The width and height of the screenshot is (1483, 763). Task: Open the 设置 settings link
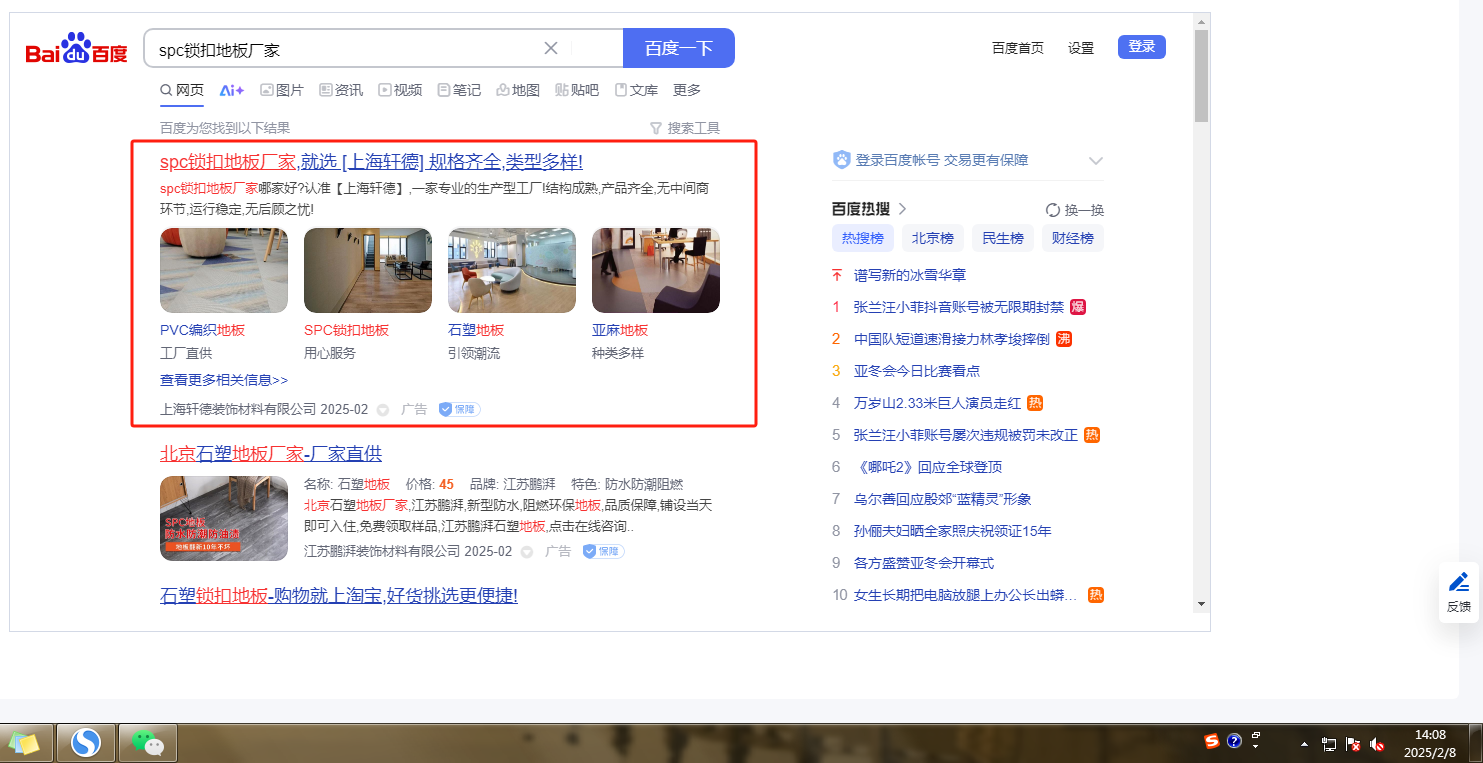[1081, 48]
